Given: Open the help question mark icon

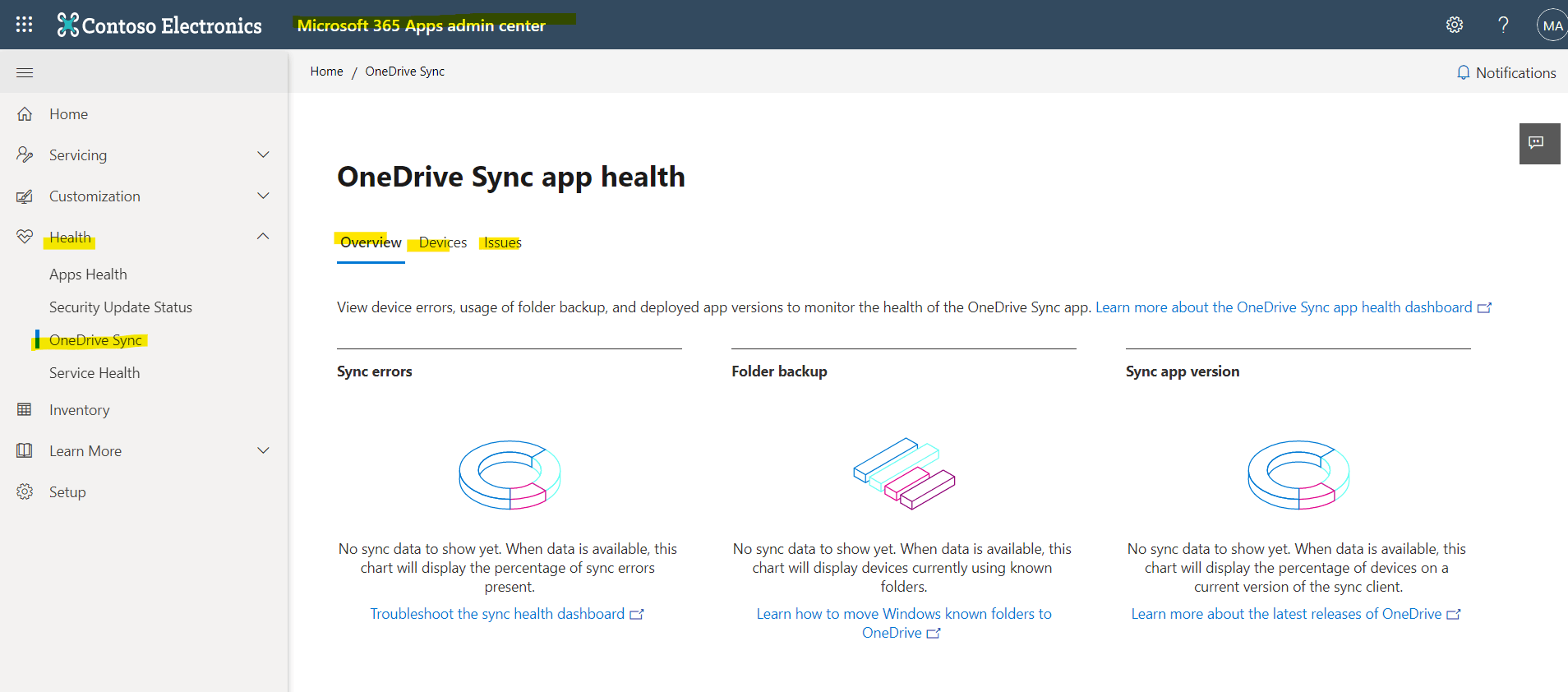Looking at the screenshot, I should tap(1503, 25).
